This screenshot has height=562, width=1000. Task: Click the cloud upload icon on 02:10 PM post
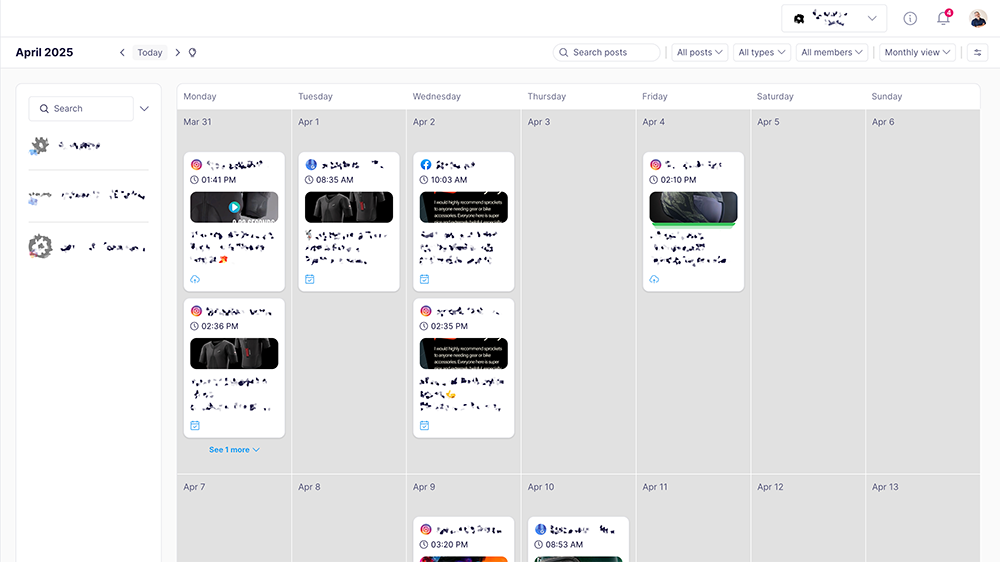click(654, 279)
